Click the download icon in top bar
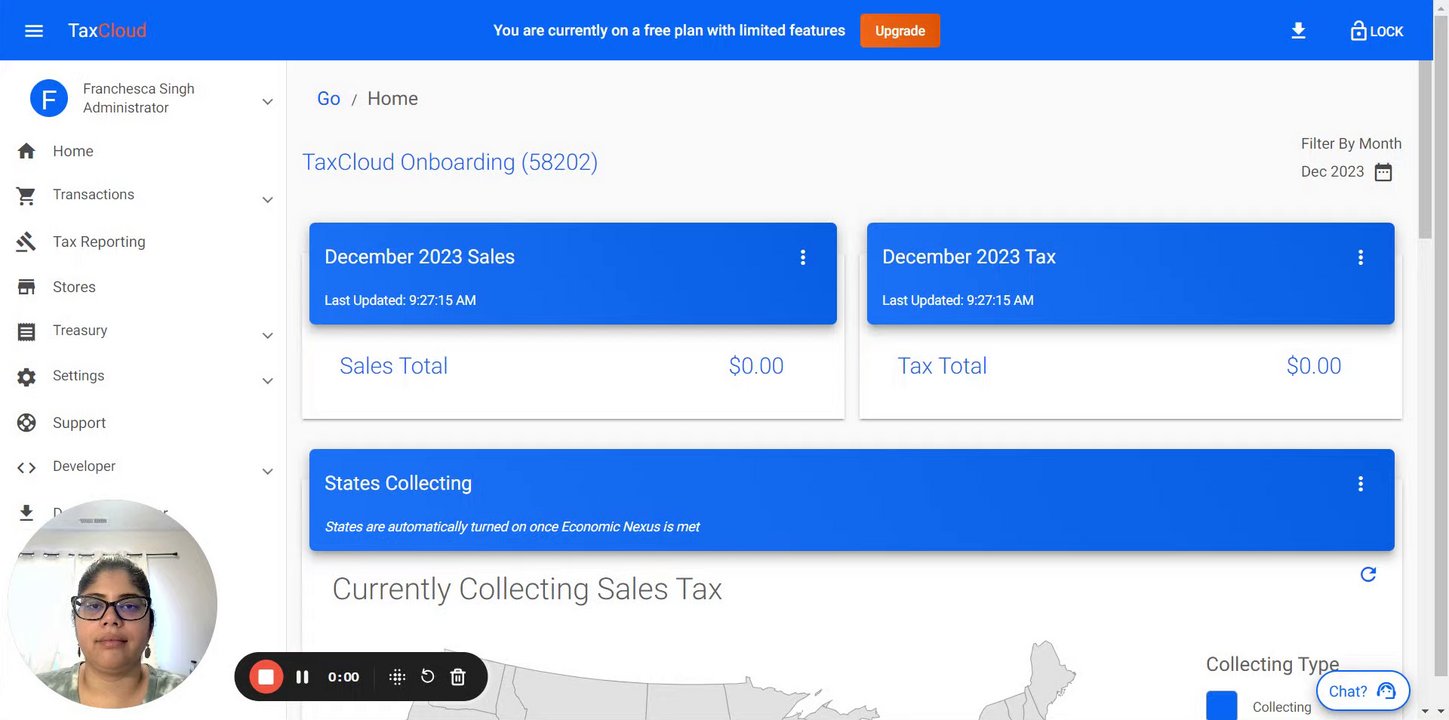Image resolution: width=1449 pixels, height=720 pixels. (1298, 31)
